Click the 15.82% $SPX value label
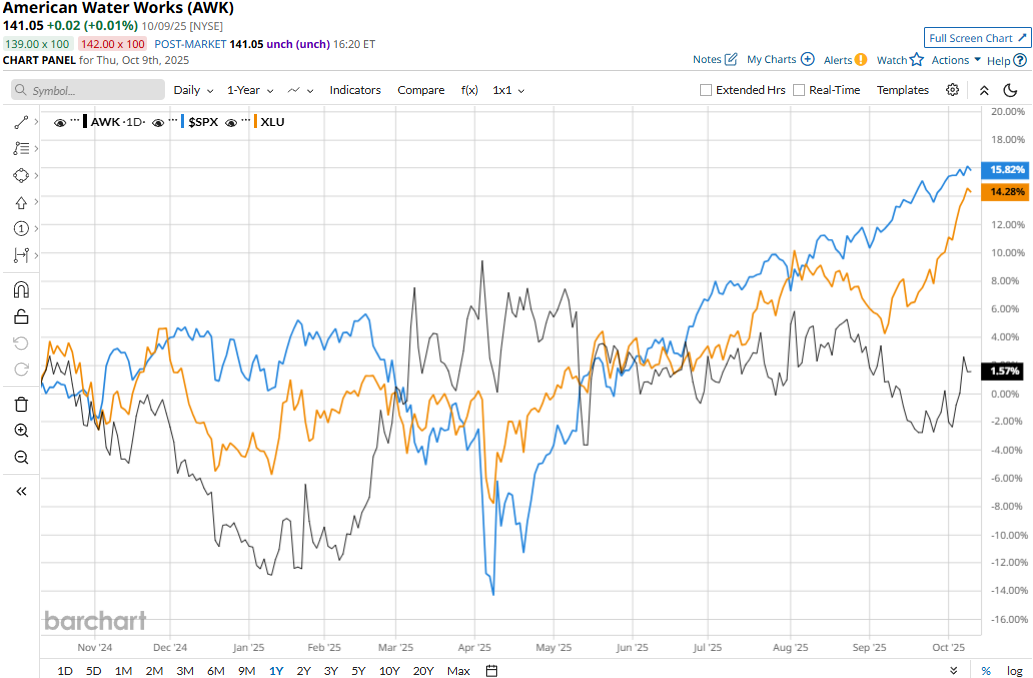Image resolution: width=1033 pixels, height=678 pixels. click(1005, 169)
